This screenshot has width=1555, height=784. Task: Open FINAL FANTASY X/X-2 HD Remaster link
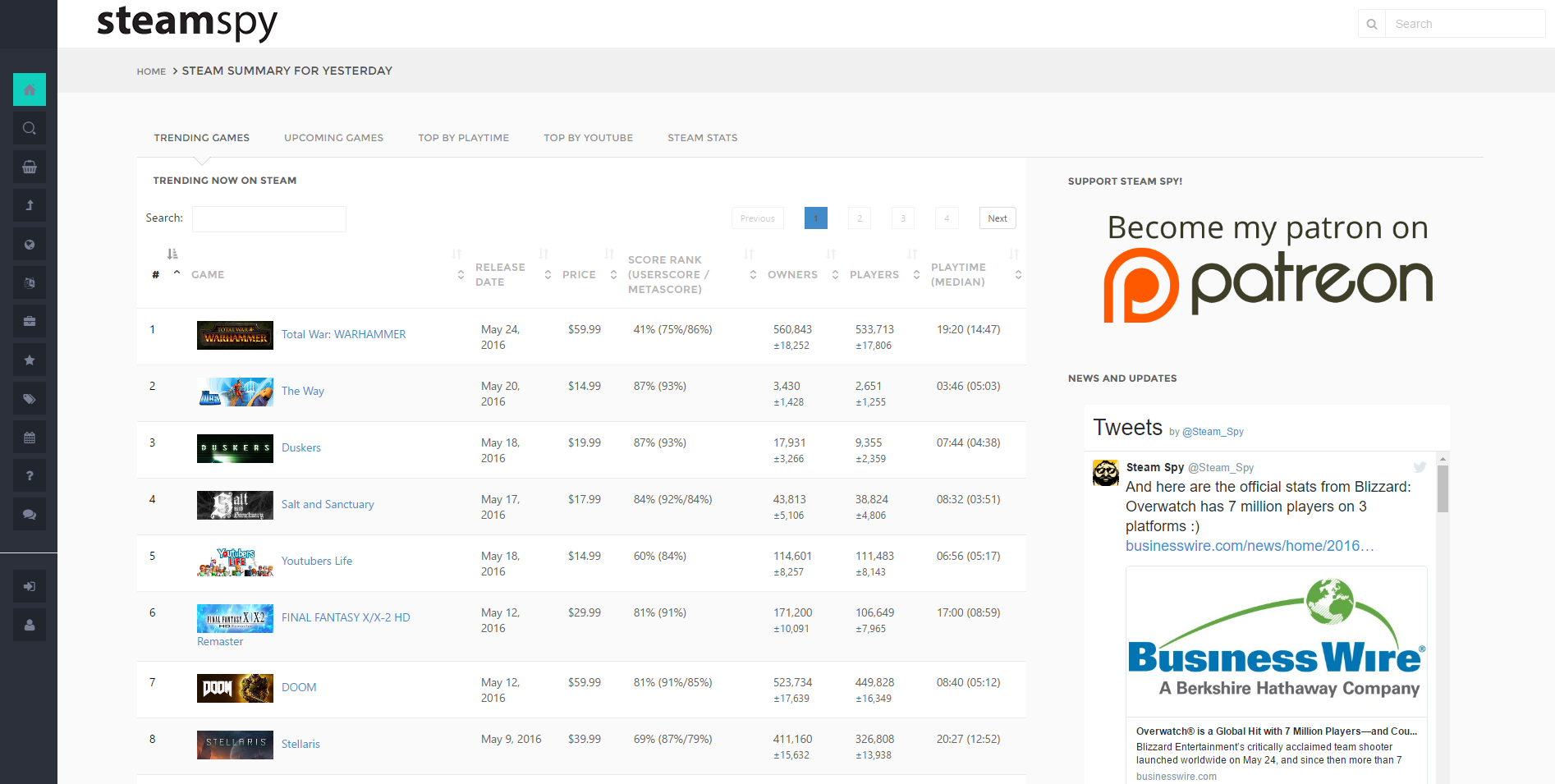[346, 617]
